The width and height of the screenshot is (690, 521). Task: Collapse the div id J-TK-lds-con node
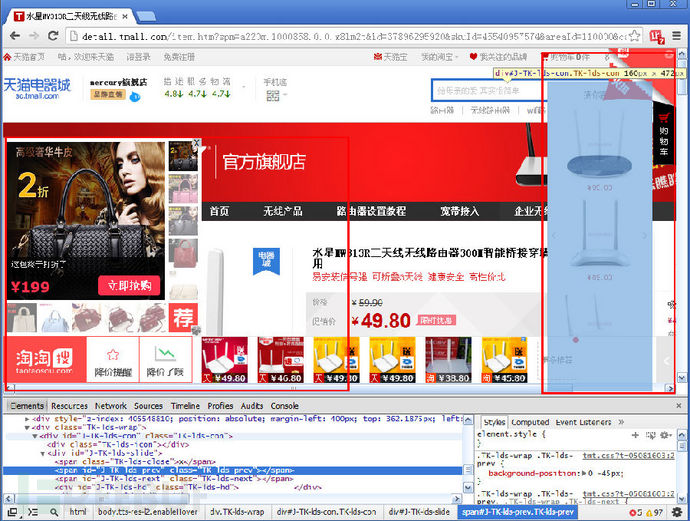pos(35,436)
